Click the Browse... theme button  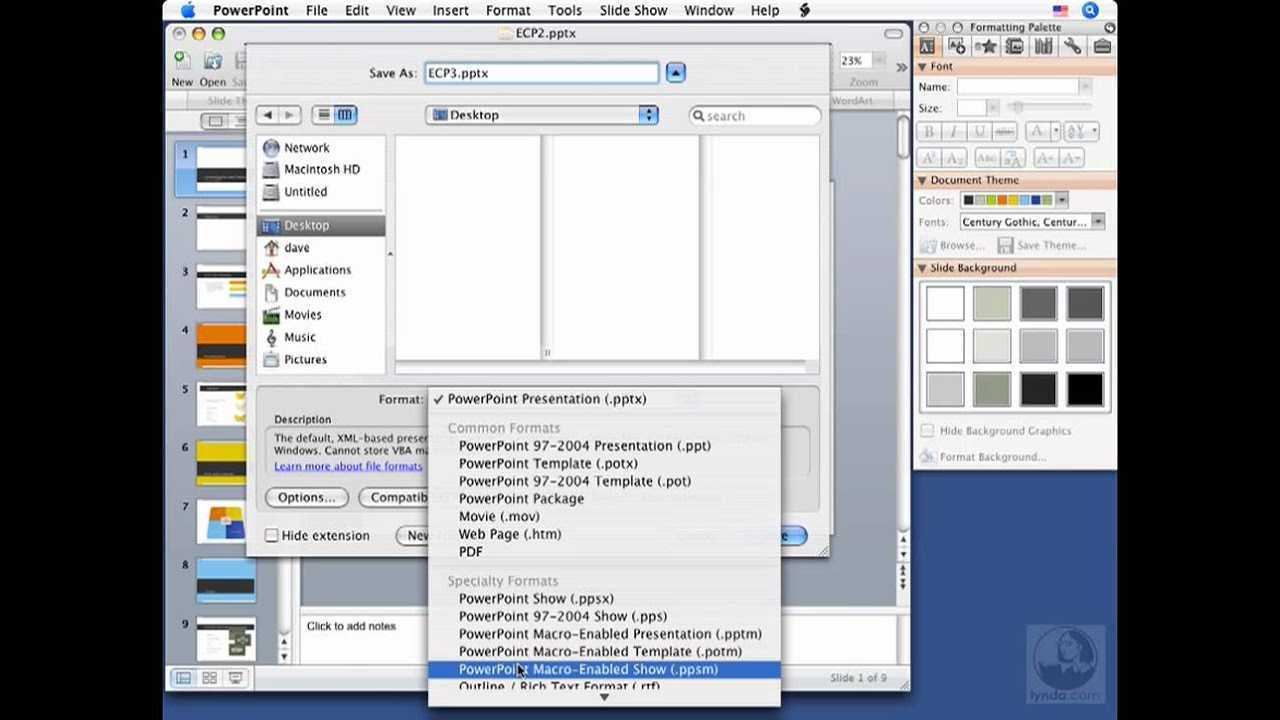coord(952,245)
